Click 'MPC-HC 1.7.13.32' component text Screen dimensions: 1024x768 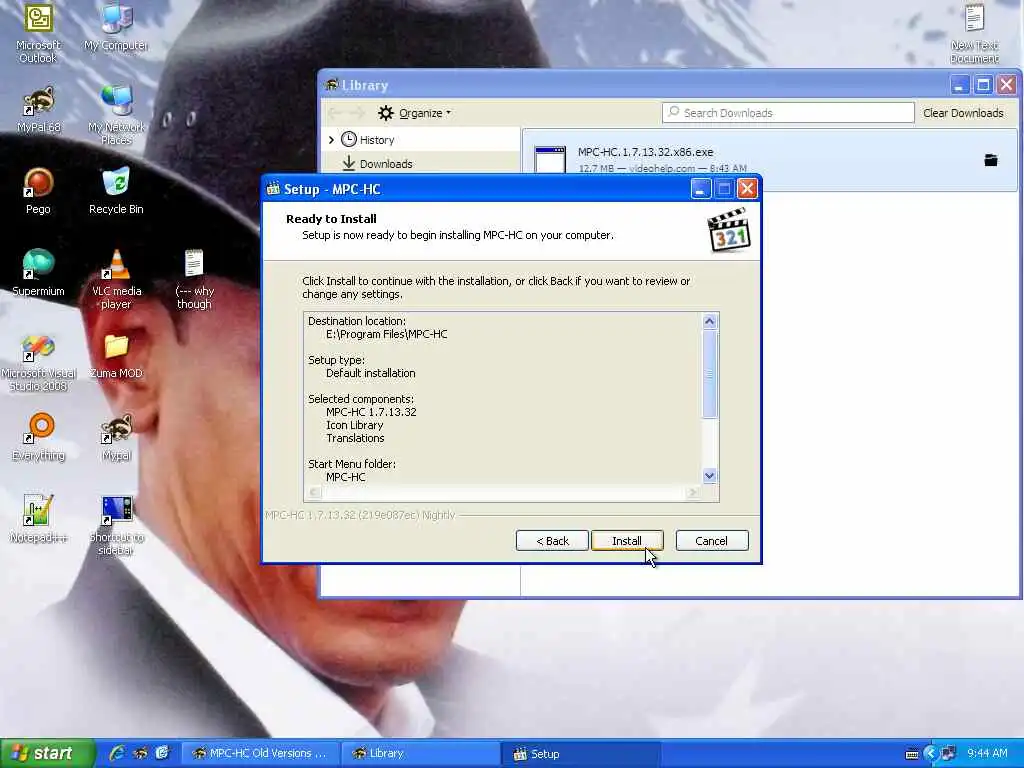coord(371,412)
